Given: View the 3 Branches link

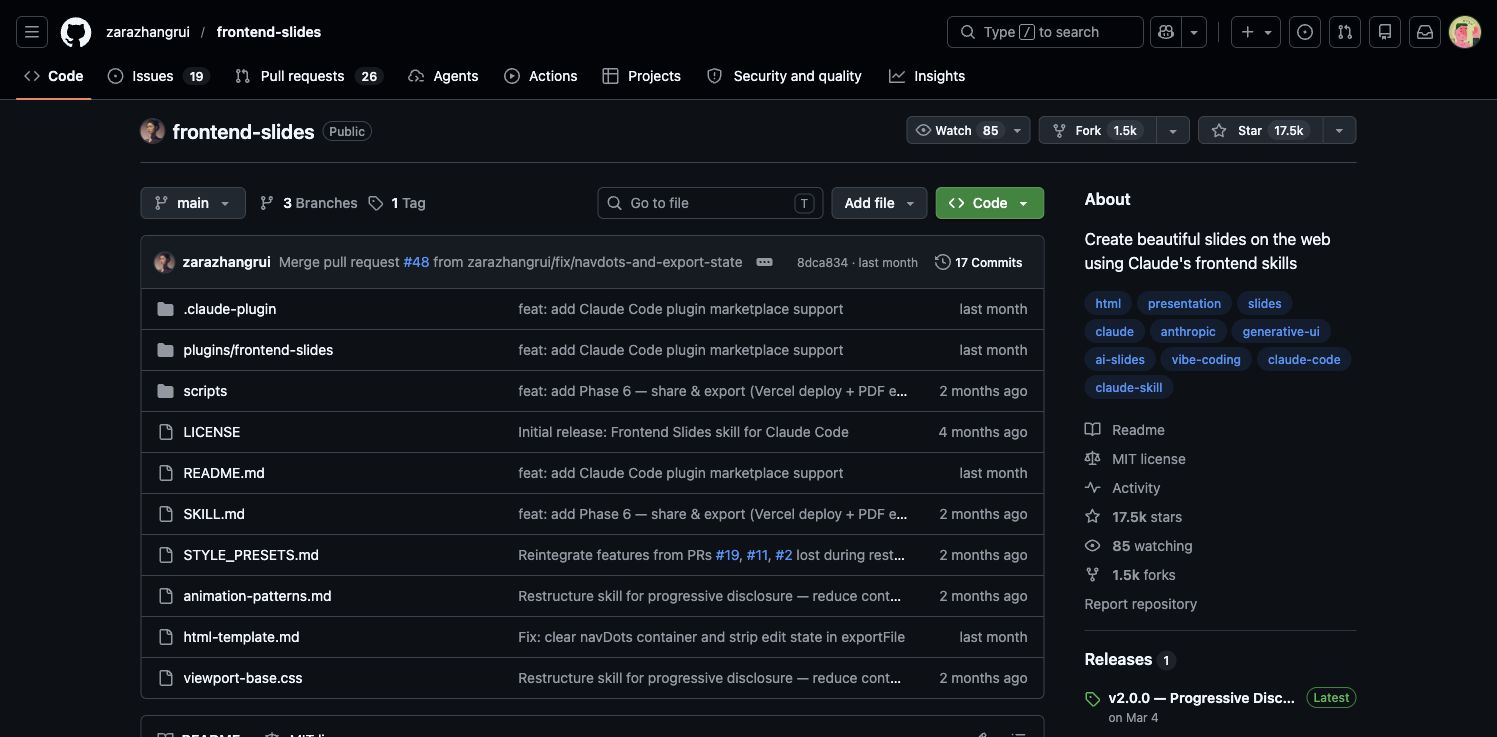Looking at the screenshot, I should pos(308,203).
